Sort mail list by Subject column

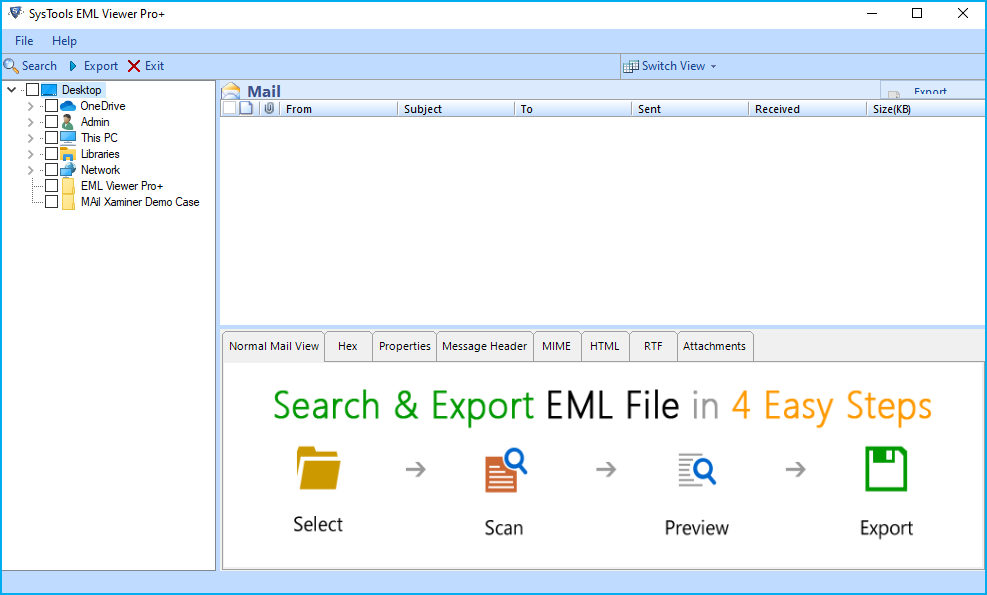456,109
